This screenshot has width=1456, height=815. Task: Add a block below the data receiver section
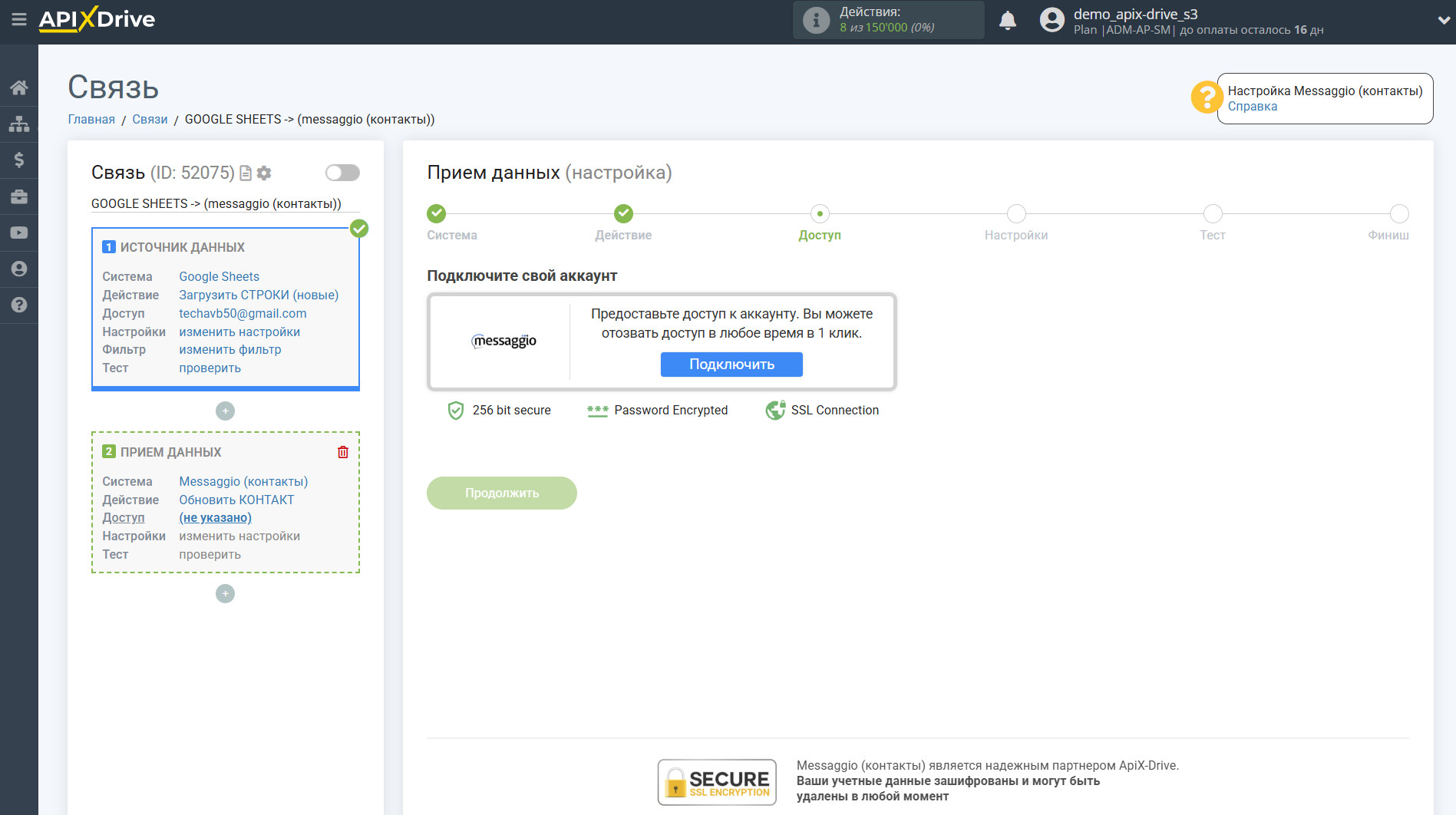coord(225,594)
